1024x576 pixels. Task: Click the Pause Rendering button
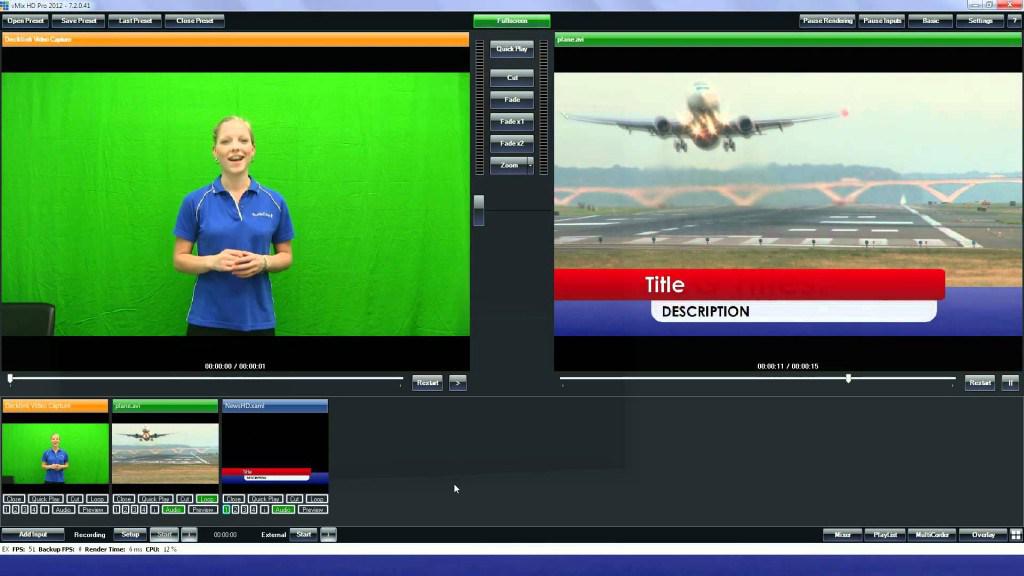click(825, 19)
